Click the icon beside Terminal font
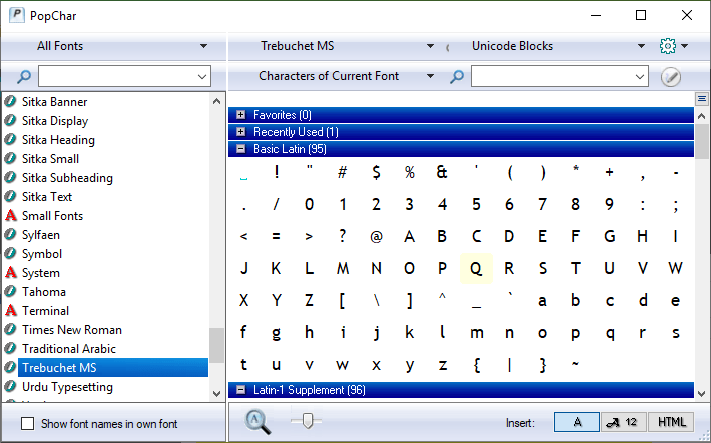 (x=10, y=311)
